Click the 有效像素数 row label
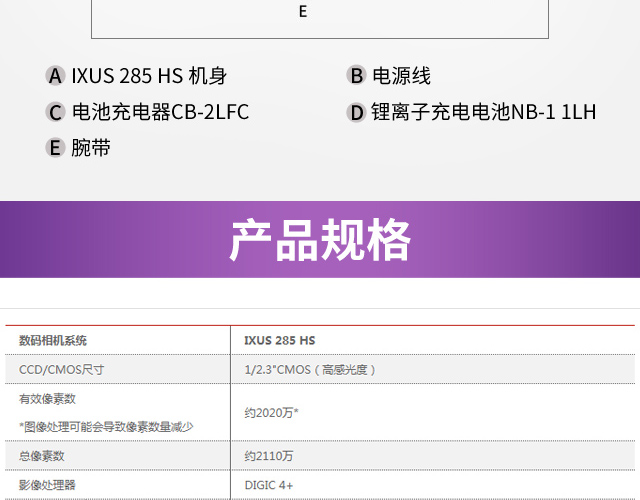640x500 pixels. (x=48, y=398)
